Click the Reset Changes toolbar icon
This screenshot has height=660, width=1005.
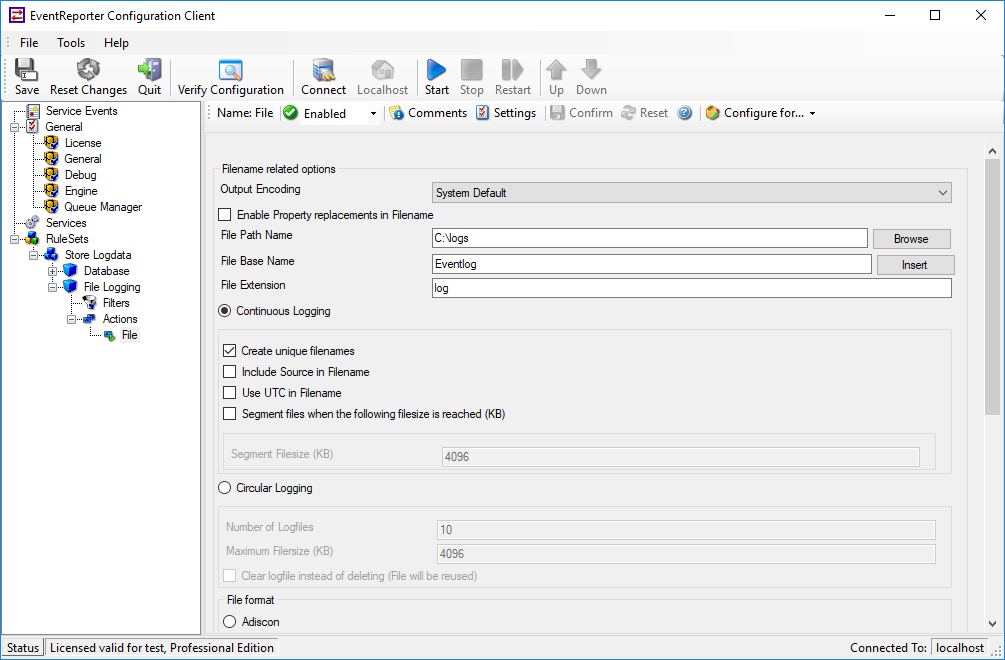[x=88, y=77]
